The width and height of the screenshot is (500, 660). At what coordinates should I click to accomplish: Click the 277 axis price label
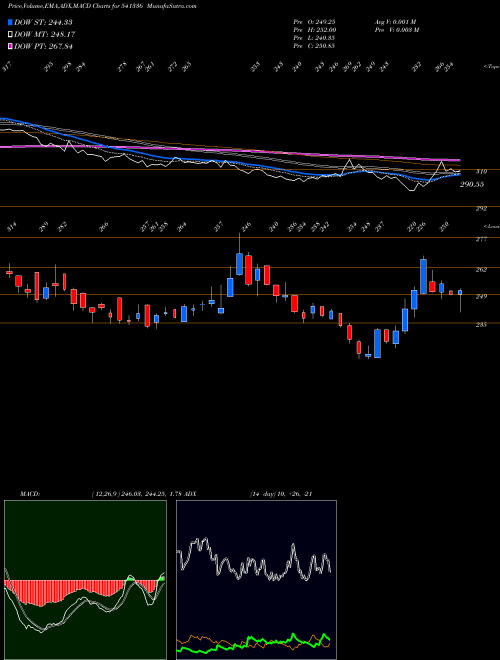coord(481,239)
